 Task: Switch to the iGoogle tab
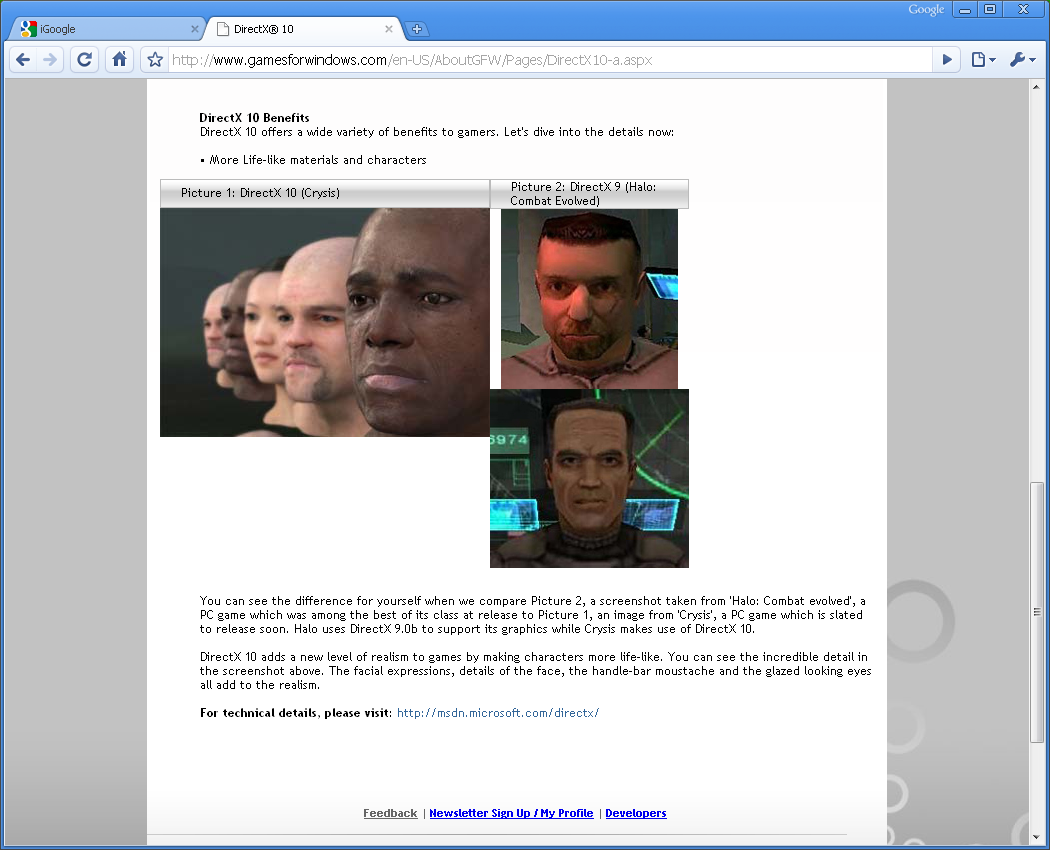[107, 29]
